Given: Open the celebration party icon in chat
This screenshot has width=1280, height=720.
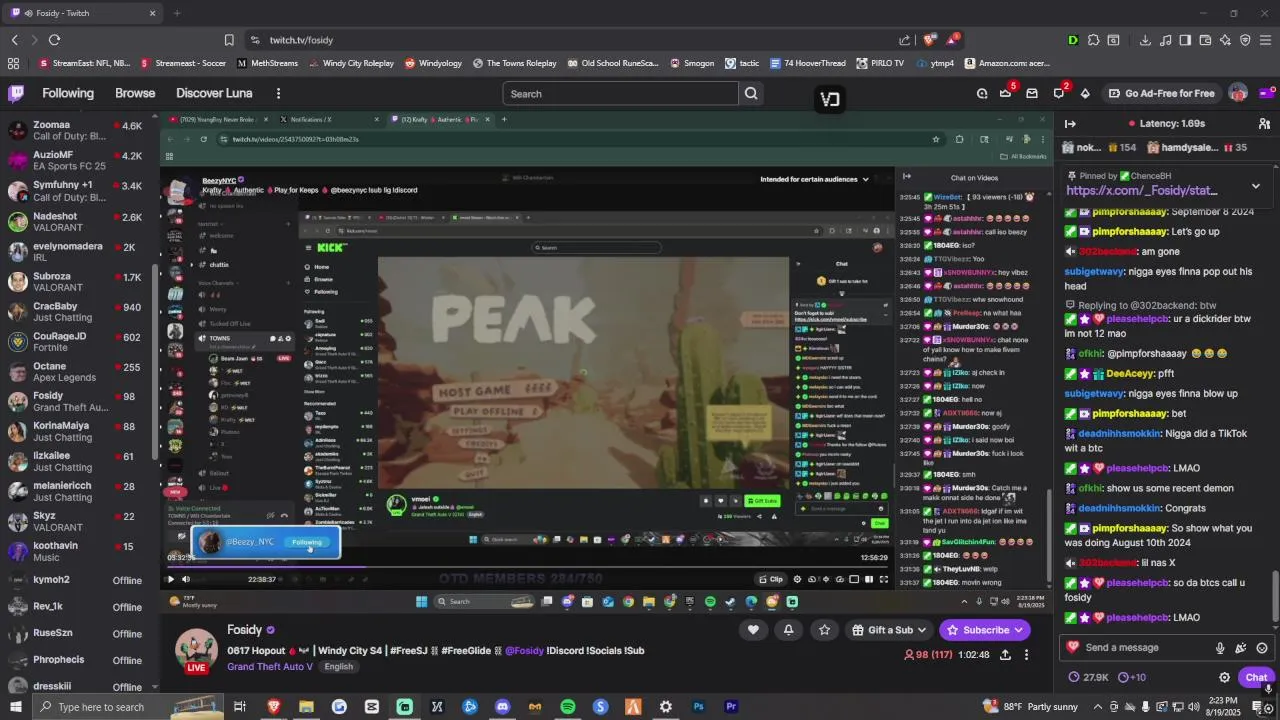Looking at the screenshot, I should (1241, 648).
